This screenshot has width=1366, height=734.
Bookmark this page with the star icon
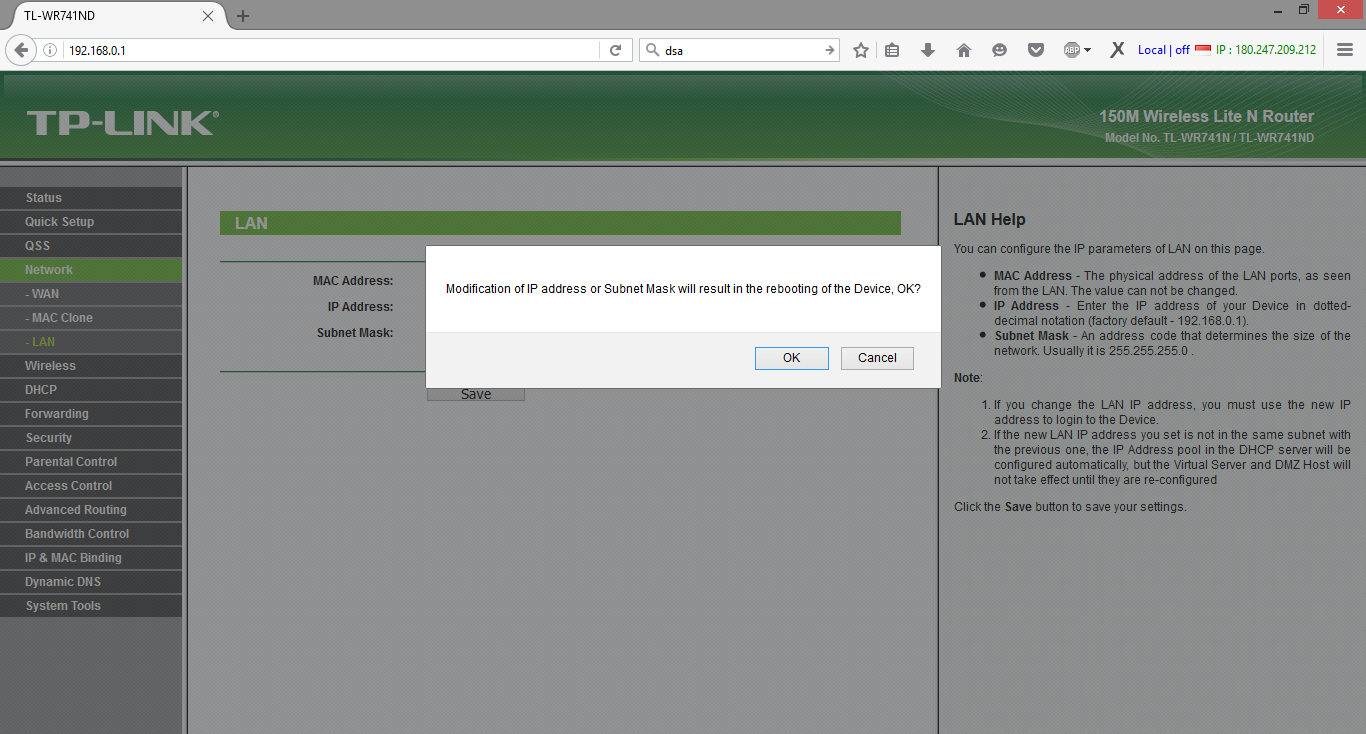[860, 50]
